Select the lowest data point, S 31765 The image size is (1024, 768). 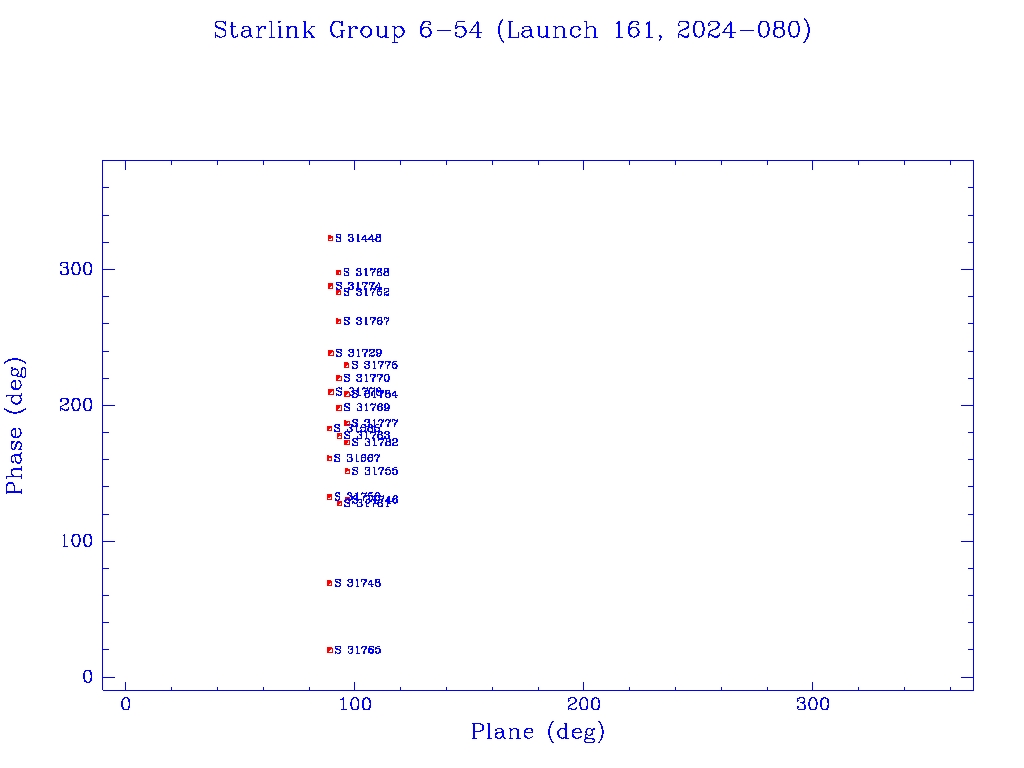point(329,650)
